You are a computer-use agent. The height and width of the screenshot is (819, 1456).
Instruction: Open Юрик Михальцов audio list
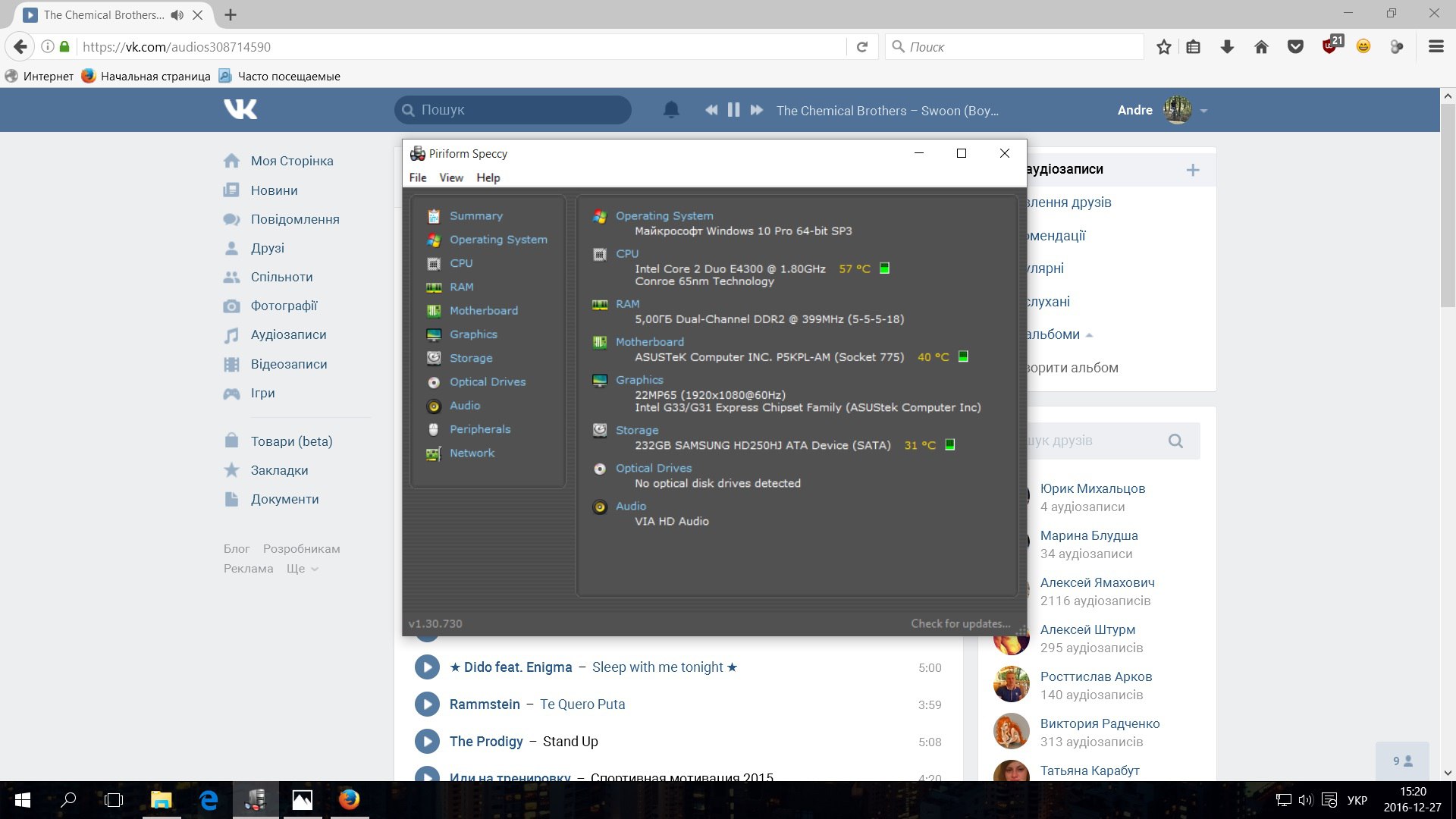(1092, 489)
